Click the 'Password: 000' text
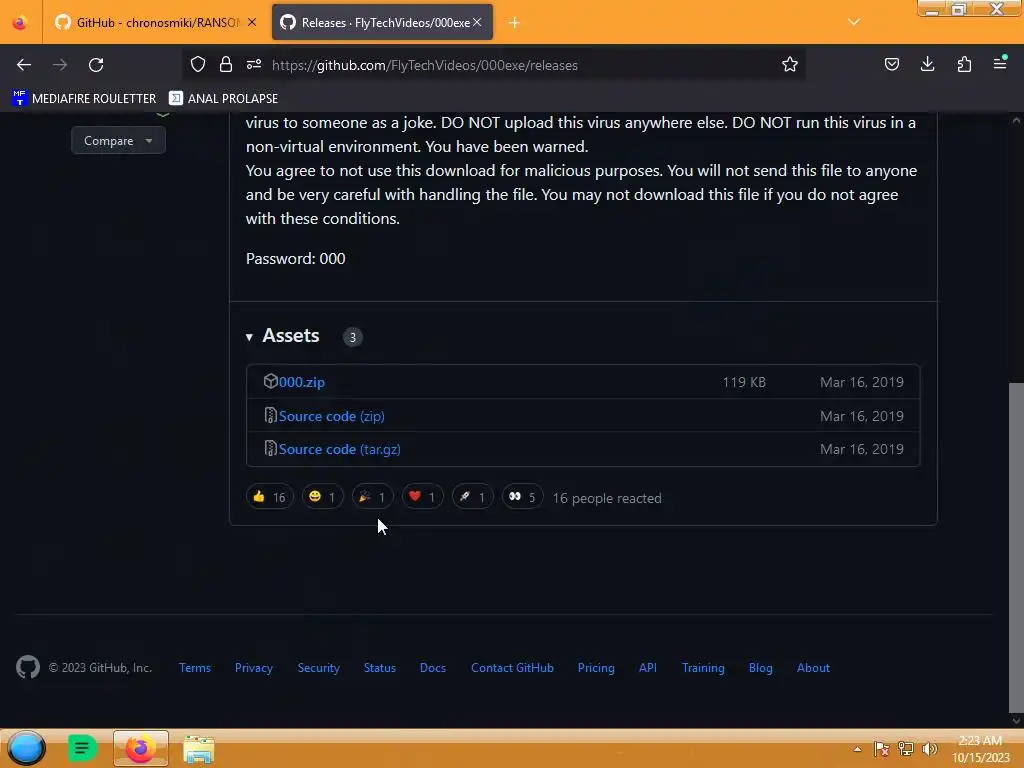The height and width of the screenshot is (768, 1024). coord(295,258)
